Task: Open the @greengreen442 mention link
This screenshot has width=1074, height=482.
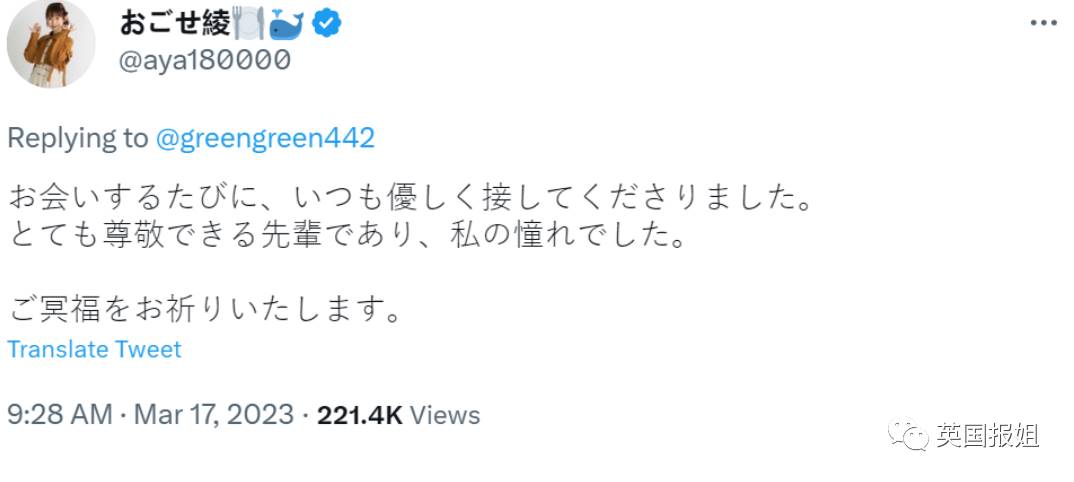Action: (x=265, y=138)
